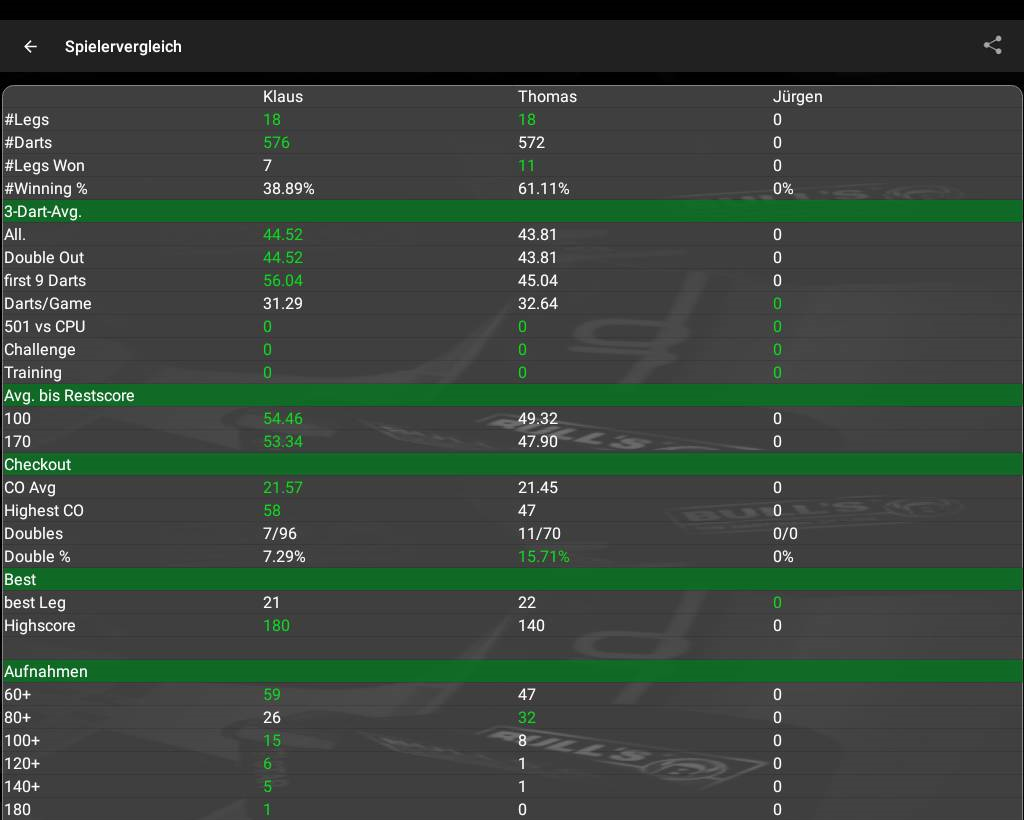Screen dimensions: 1024x825
Task: Select the 3-Dart-Avg. section header
Action: 43,212
